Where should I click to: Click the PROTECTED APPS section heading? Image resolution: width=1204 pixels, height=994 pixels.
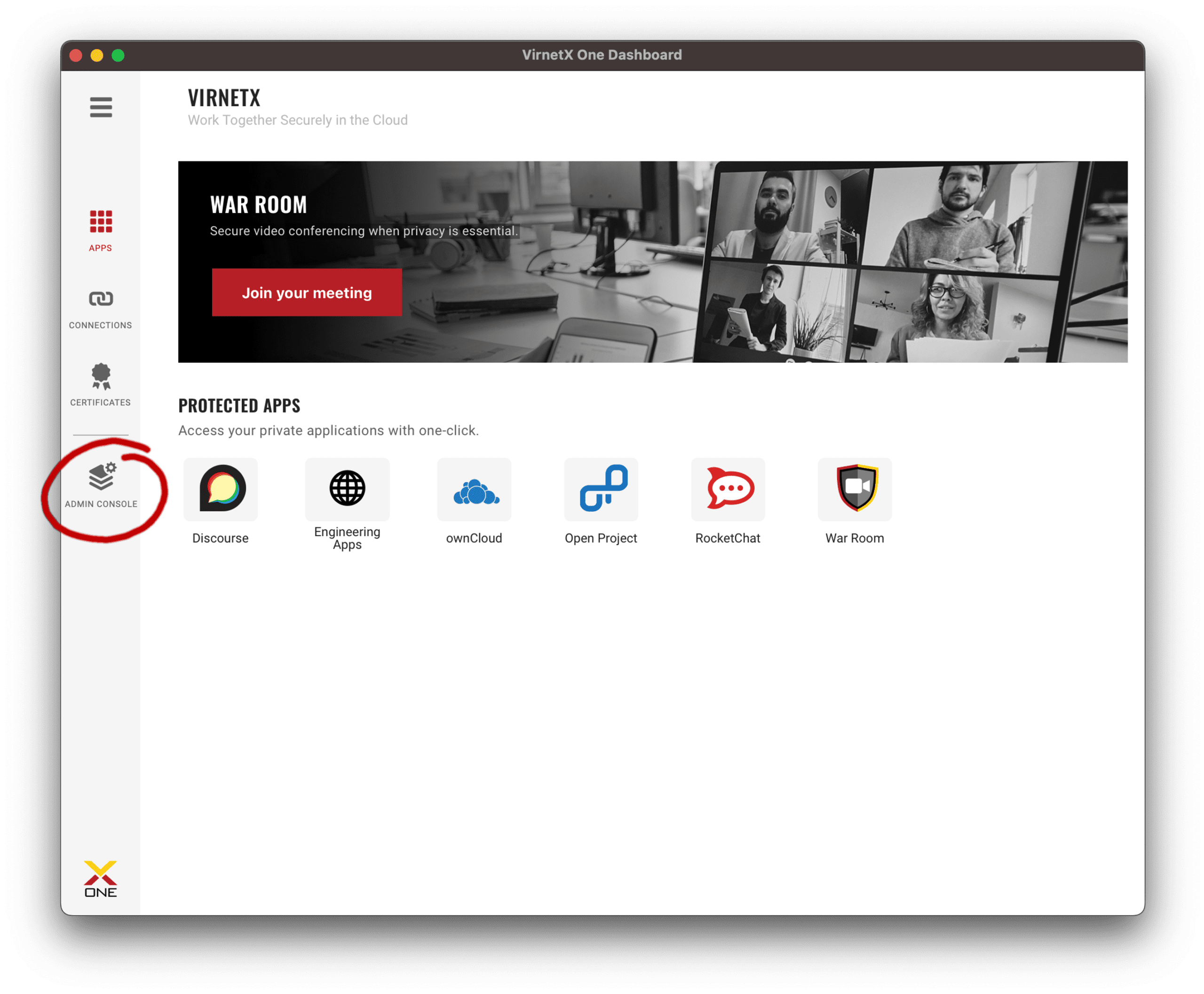click(x=239, y=406)
